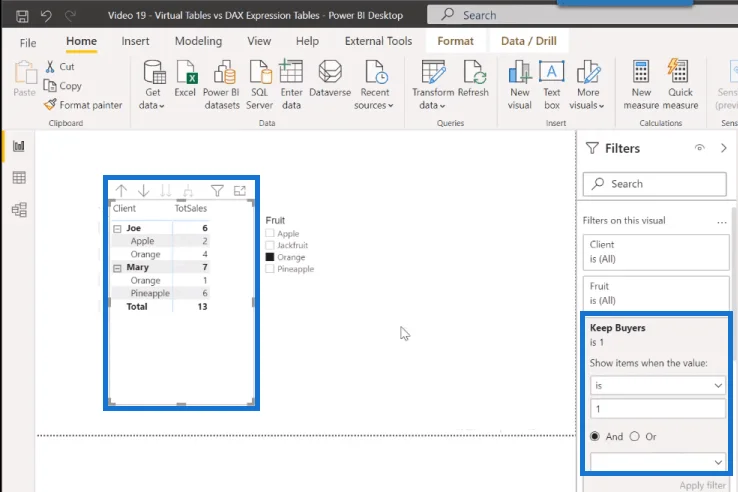Image resolution: width=738 pixels, height=492 pixels.
Task: Go to next level in hierarchy
Action: pyautogui.click(x=166, y=191)
